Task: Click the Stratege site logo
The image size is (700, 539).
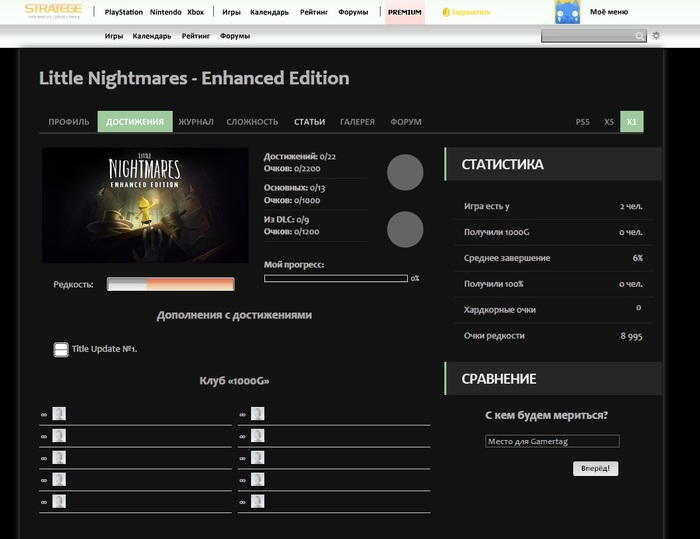Action: 53,12
